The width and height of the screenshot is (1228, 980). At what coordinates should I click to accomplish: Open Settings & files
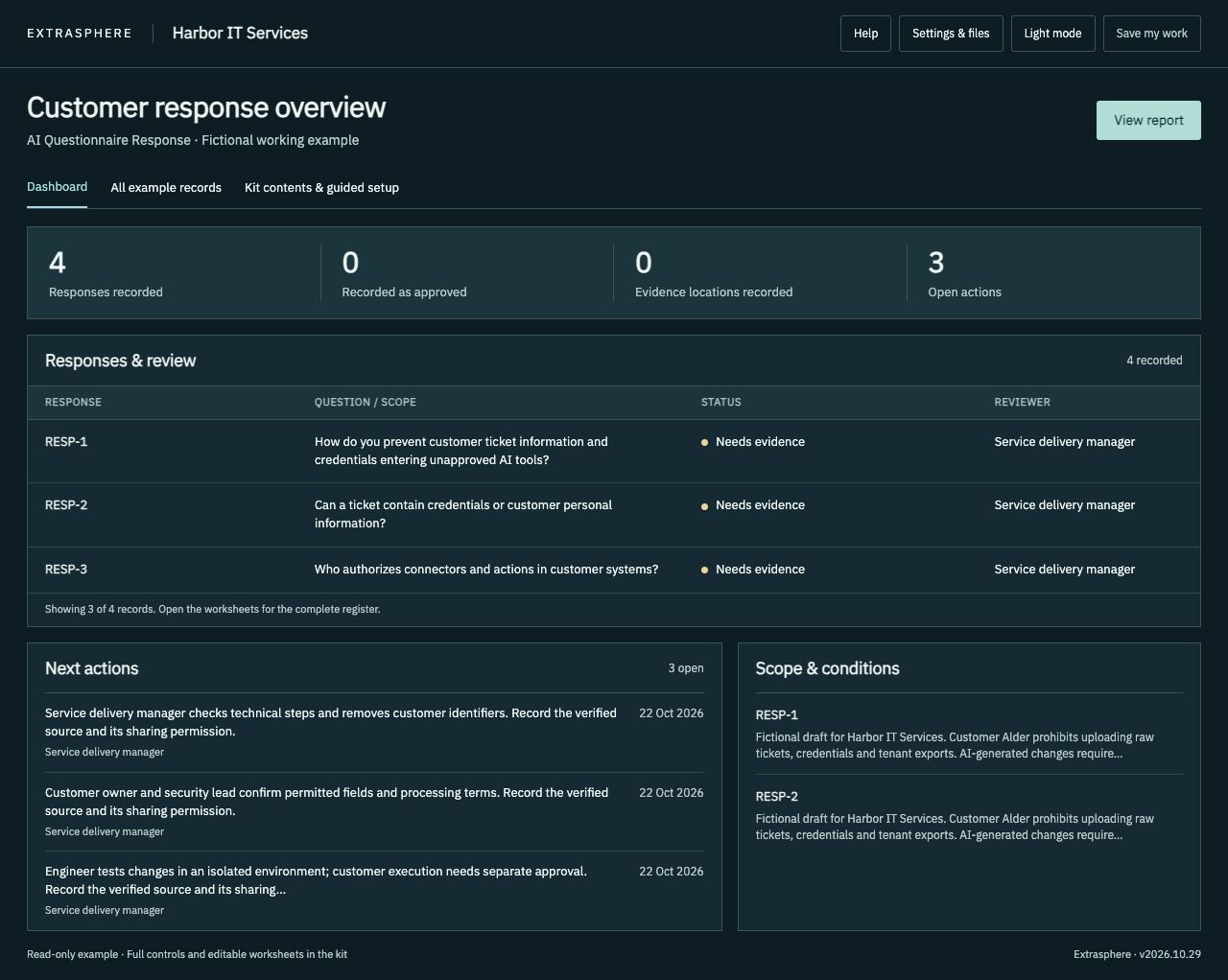click(951, 34)
